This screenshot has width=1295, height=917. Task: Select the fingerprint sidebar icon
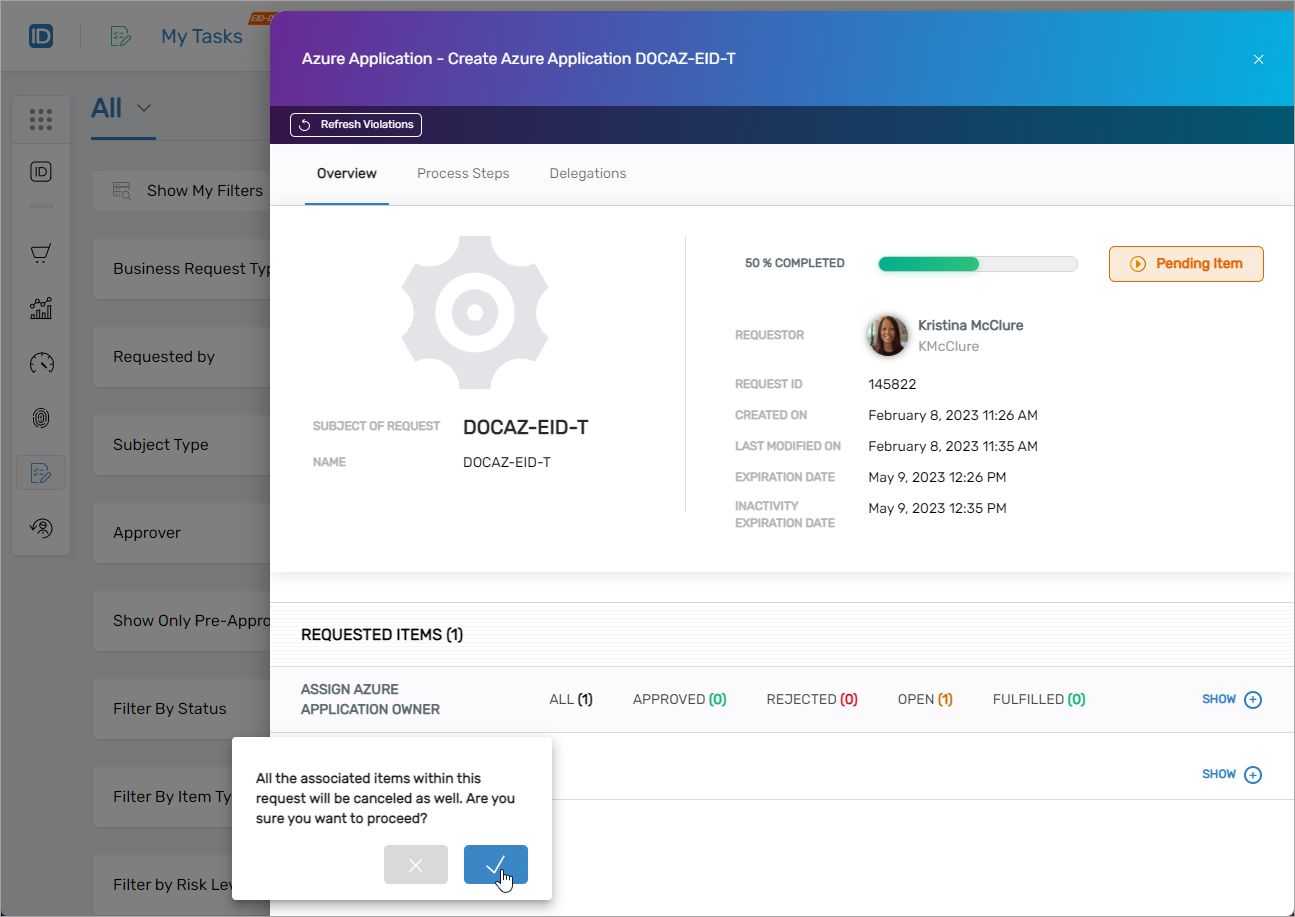tap(41, 418)
